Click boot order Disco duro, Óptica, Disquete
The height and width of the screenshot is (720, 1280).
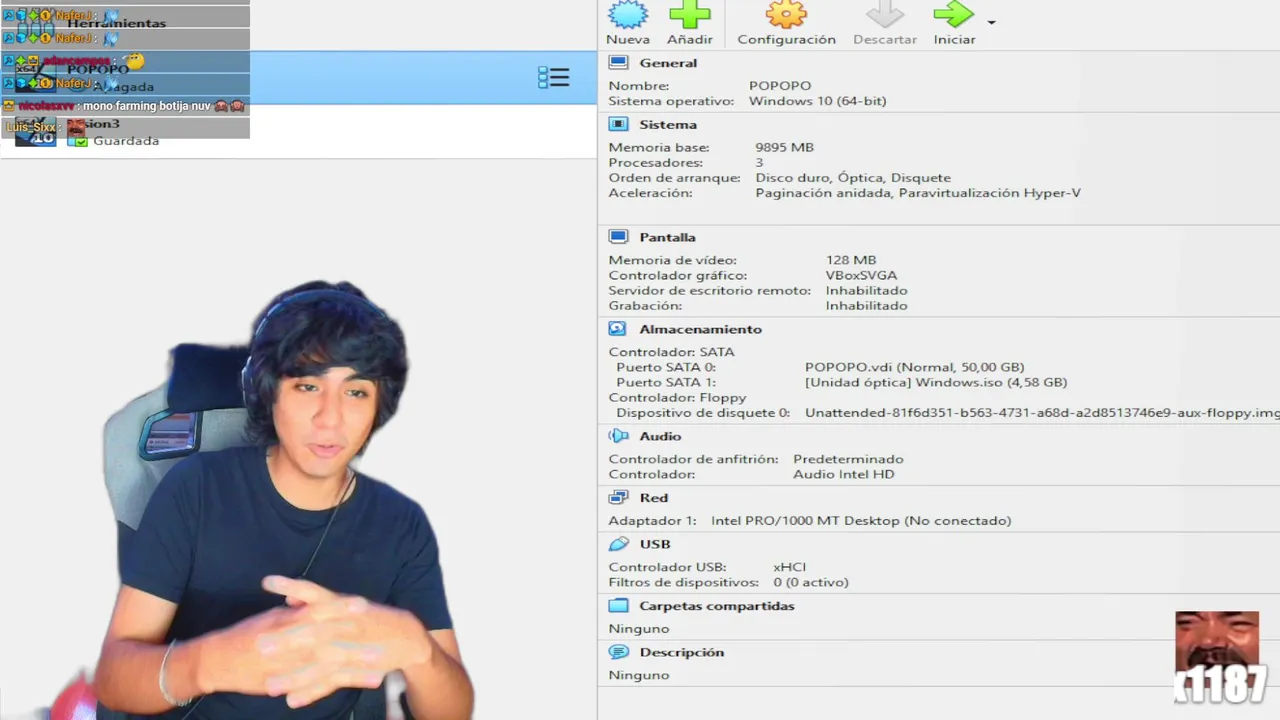coord(853,178)
